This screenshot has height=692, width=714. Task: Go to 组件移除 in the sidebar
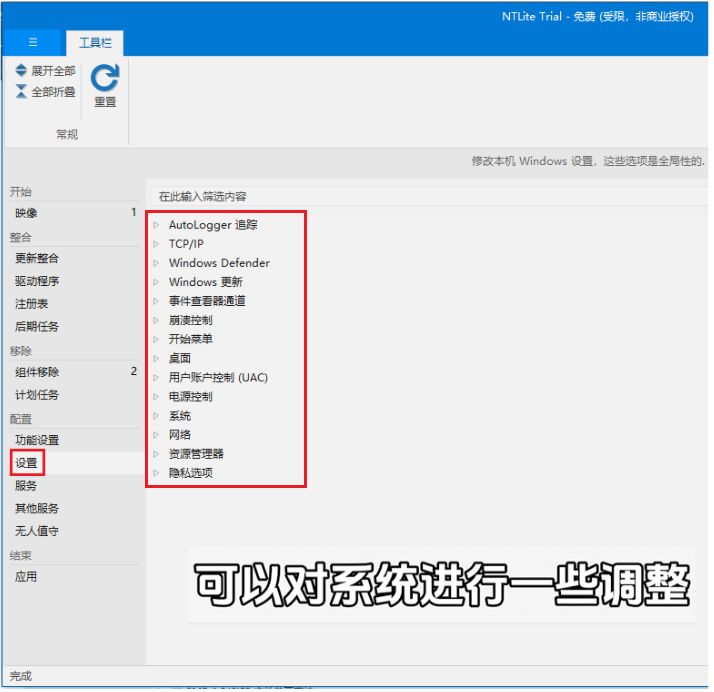(37, 372)
